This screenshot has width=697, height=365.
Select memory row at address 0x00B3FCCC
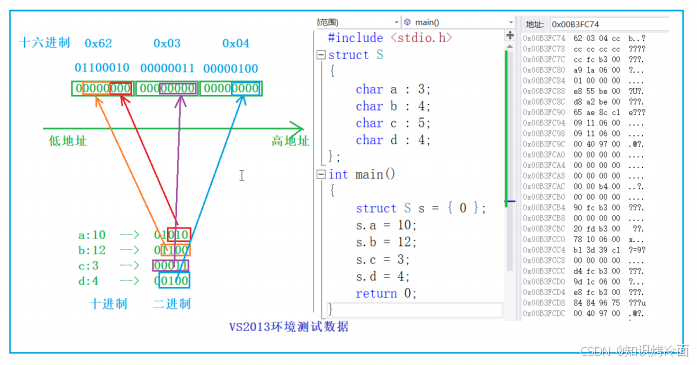584,271
